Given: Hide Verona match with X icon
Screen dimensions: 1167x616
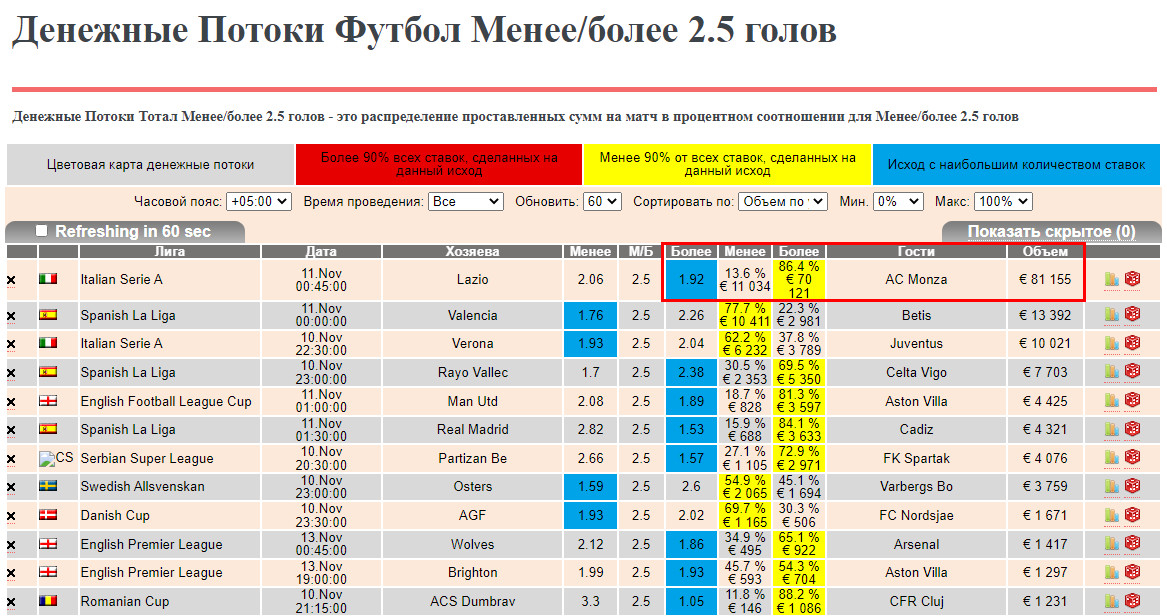Looking at the screenshot, I should (11, 344).
